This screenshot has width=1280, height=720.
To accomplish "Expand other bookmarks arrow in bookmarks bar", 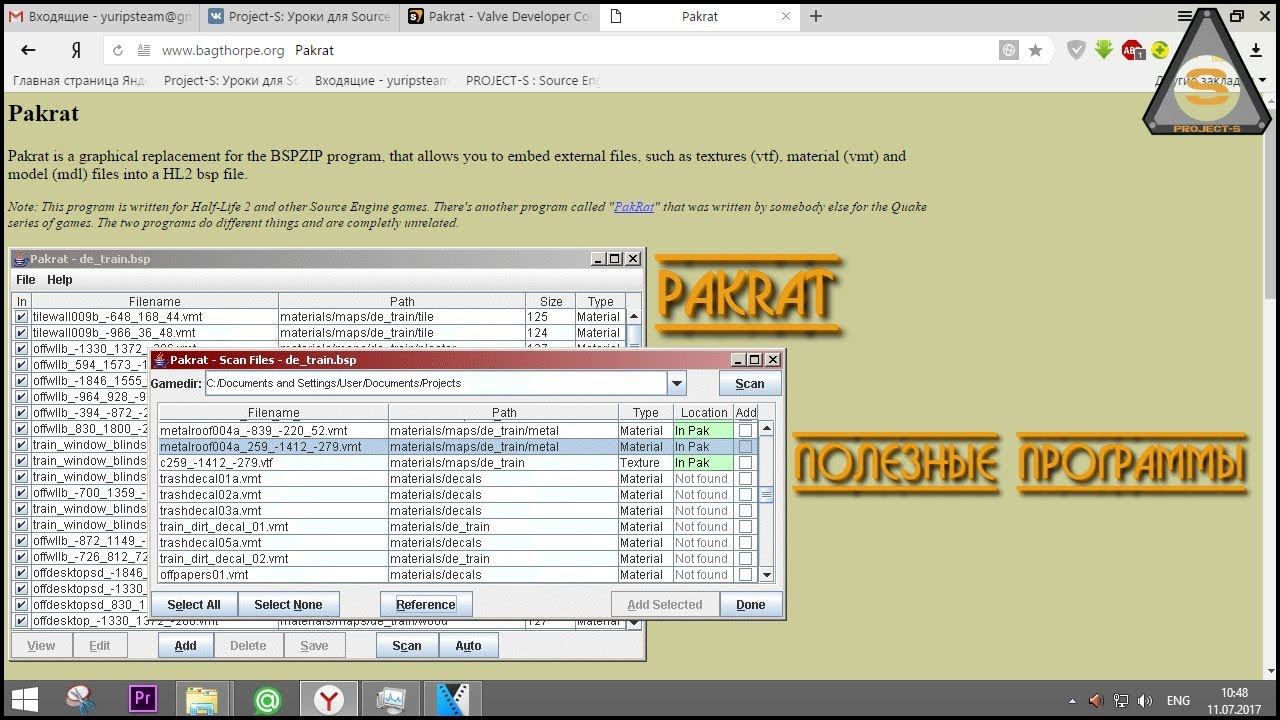I will tap(1262, 81).
